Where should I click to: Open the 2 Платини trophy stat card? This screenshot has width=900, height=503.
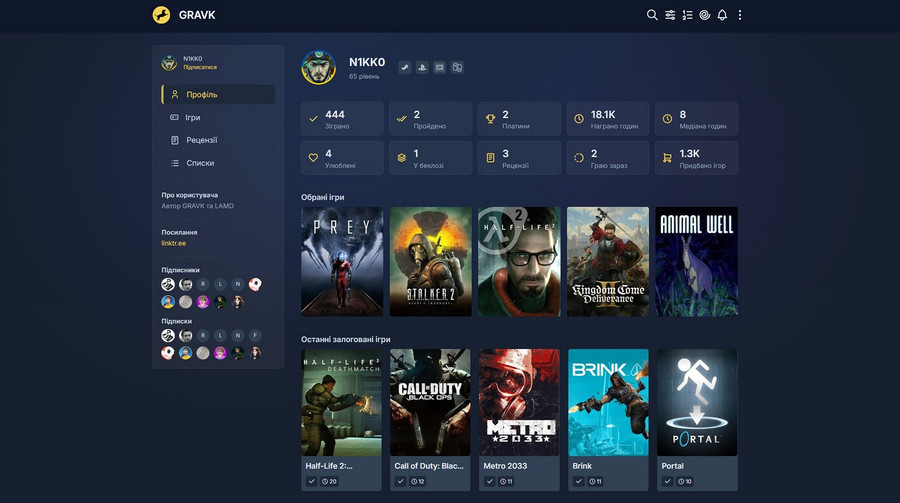519,119
